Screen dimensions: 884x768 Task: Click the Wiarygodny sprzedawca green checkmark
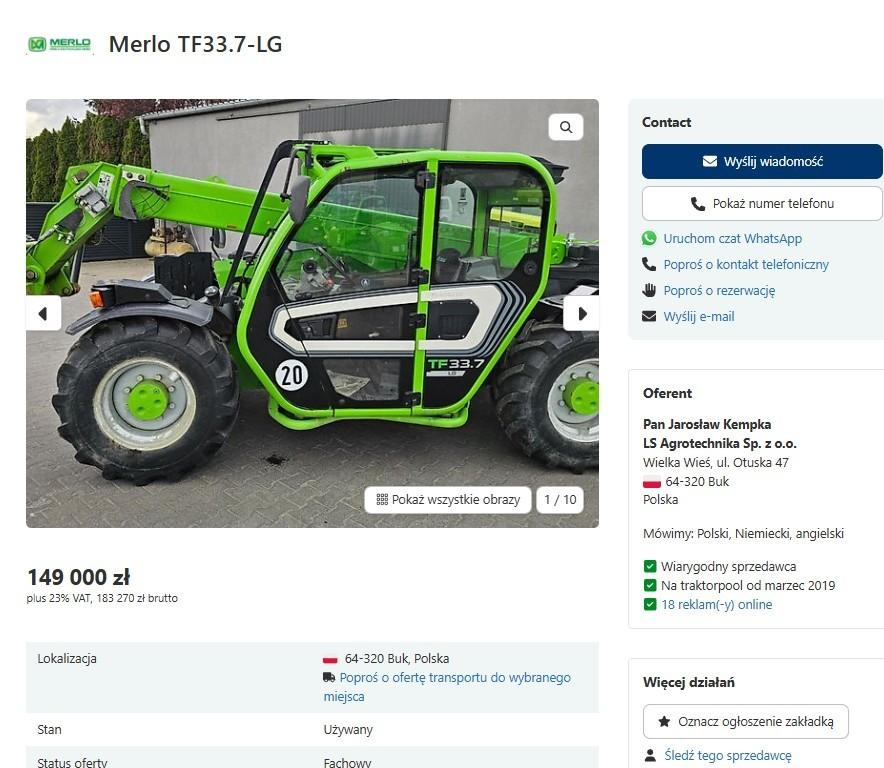650,566
